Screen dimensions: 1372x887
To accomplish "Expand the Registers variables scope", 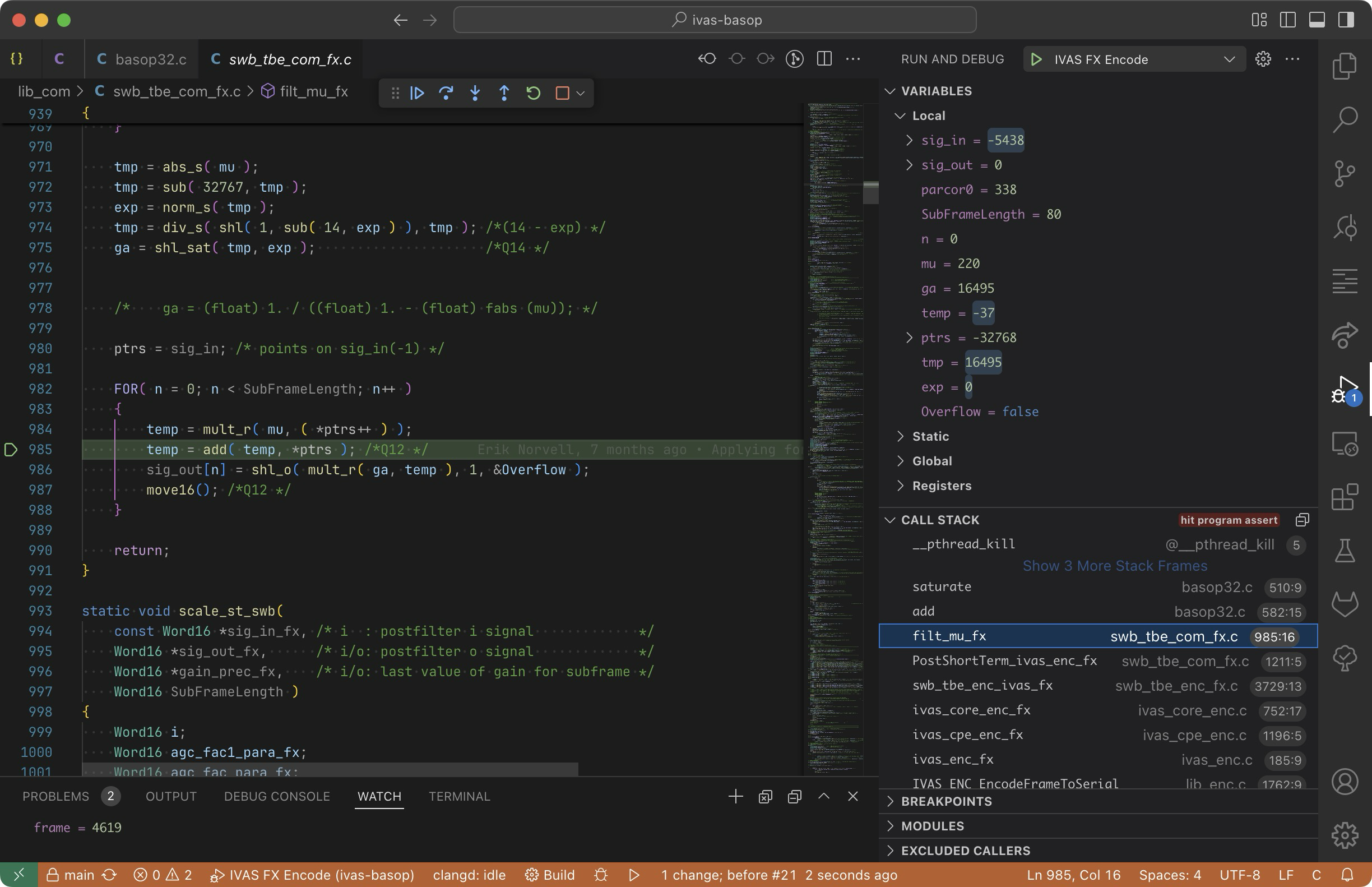I will (942, 486).
